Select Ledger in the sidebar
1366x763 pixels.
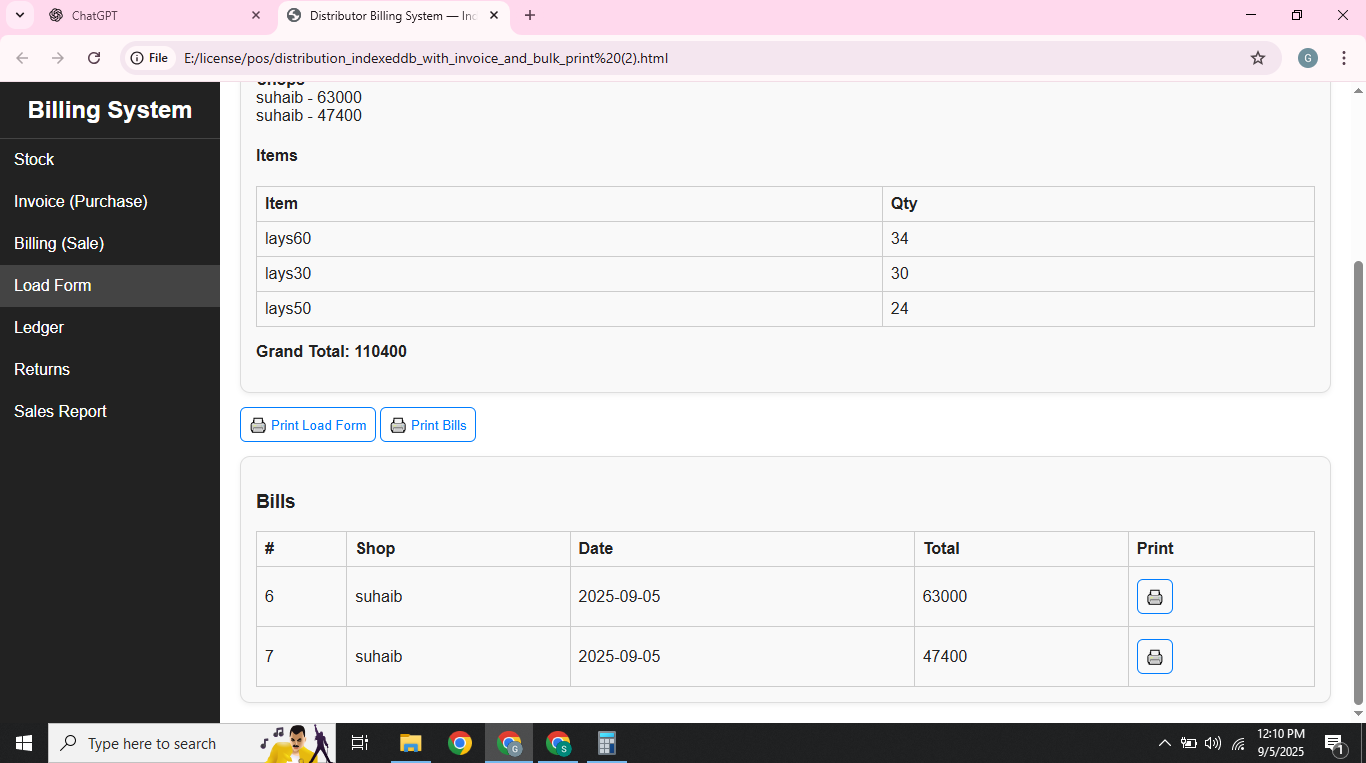39,327
